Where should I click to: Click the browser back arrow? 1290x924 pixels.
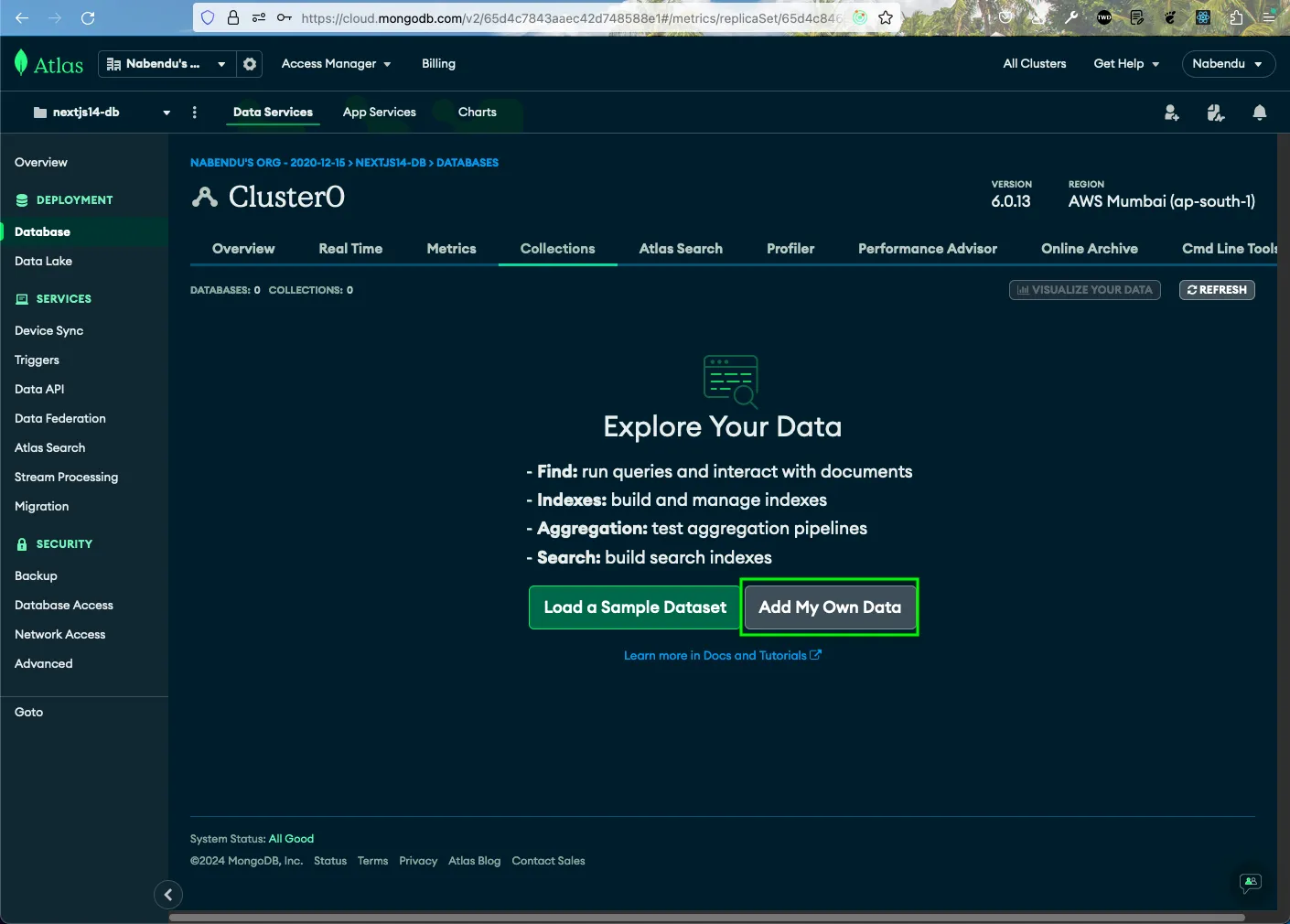coord(23,17)
